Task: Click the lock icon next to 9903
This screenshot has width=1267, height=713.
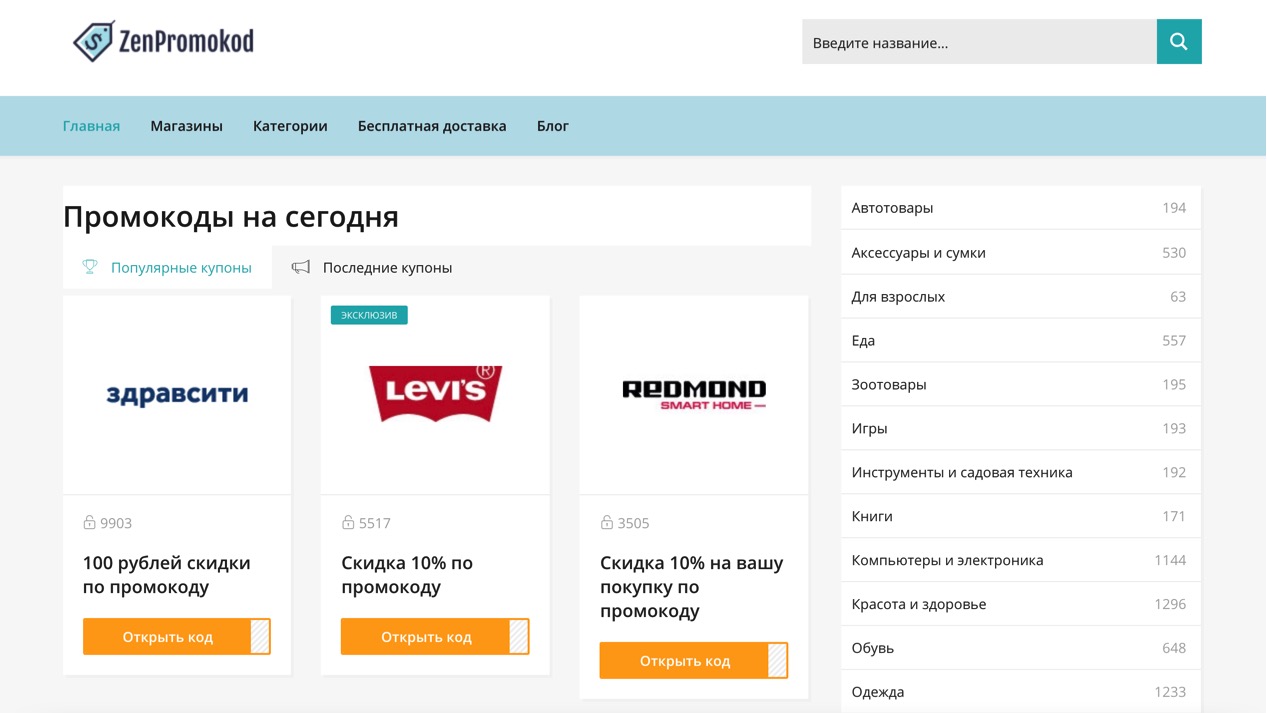Action: click(x=89, y=522)
